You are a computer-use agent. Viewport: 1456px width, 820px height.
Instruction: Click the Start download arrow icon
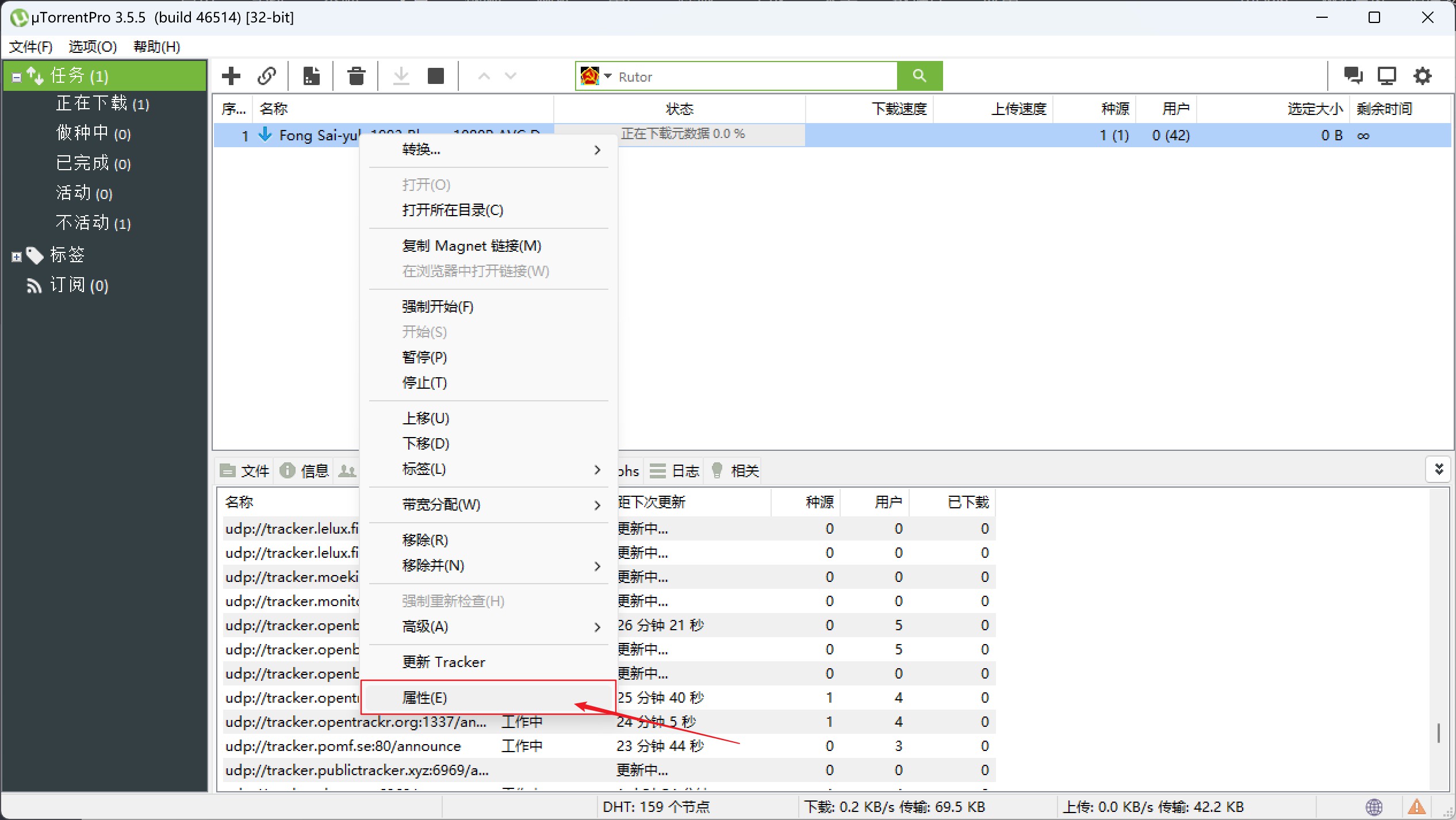(x=401, y=76)
